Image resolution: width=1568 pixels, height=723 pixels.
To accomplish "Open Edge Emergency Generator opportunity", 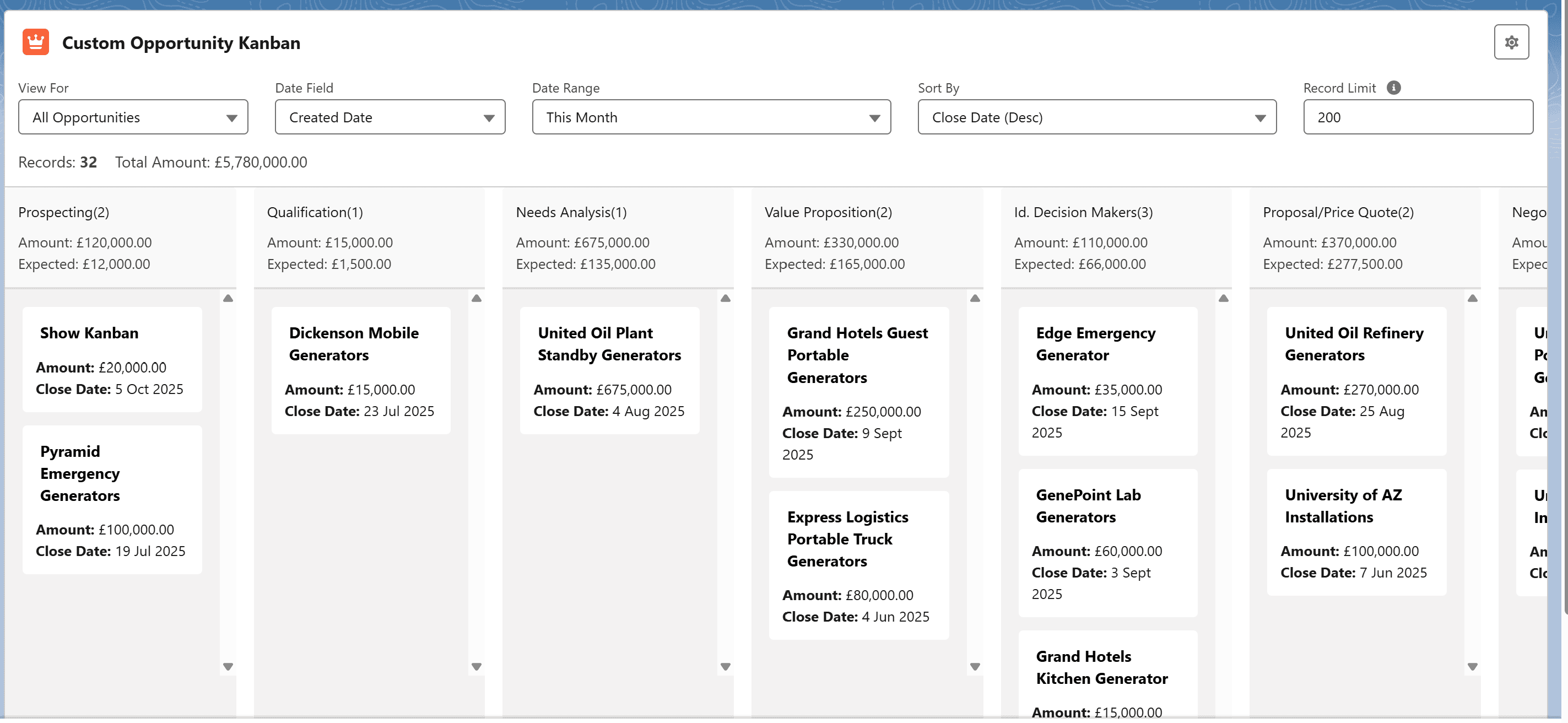I will pos(1096,344).
